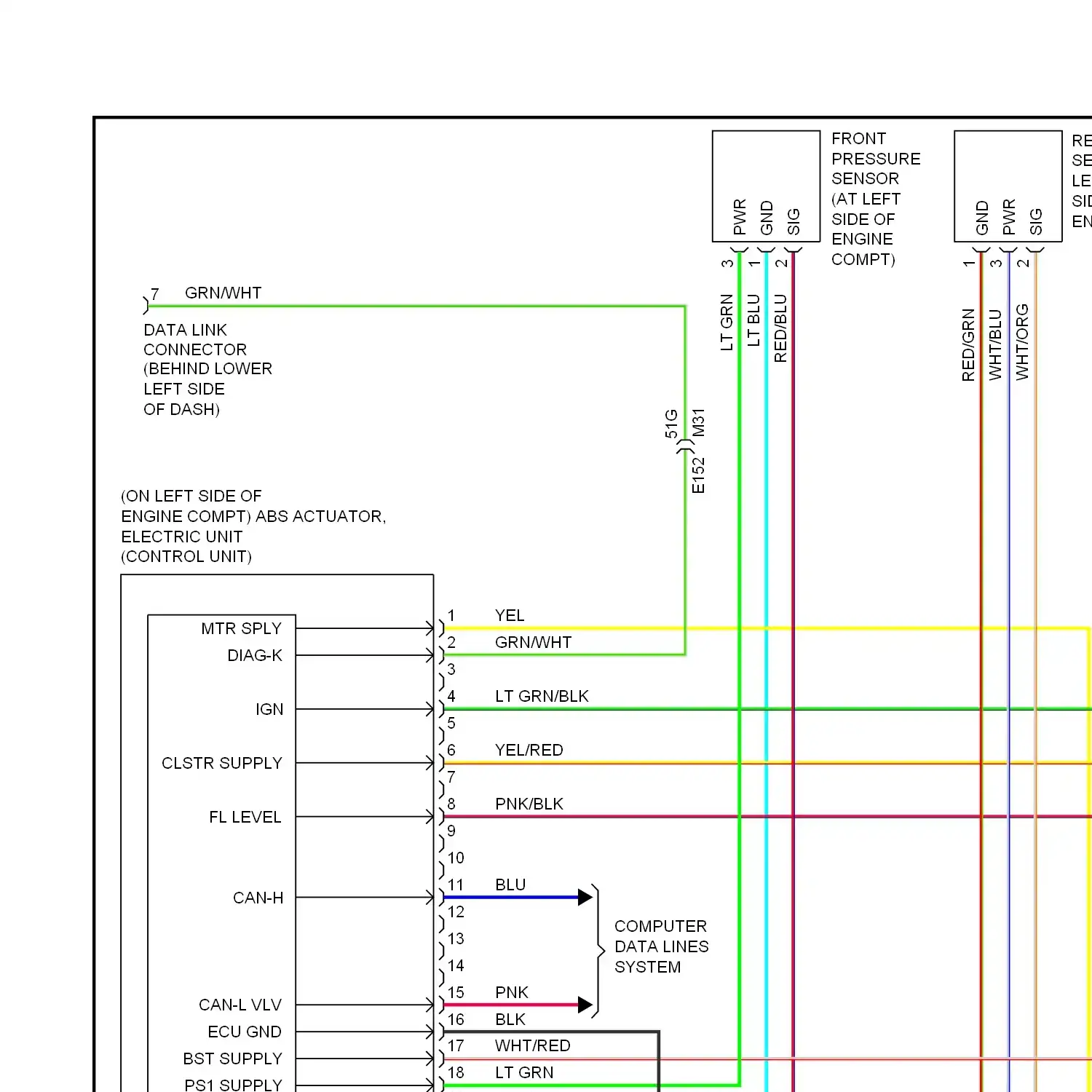Select the WHT/RED wire label at pin 17
The height and width of the screenshot is (1092, 1092).
tap(532, 1045)
